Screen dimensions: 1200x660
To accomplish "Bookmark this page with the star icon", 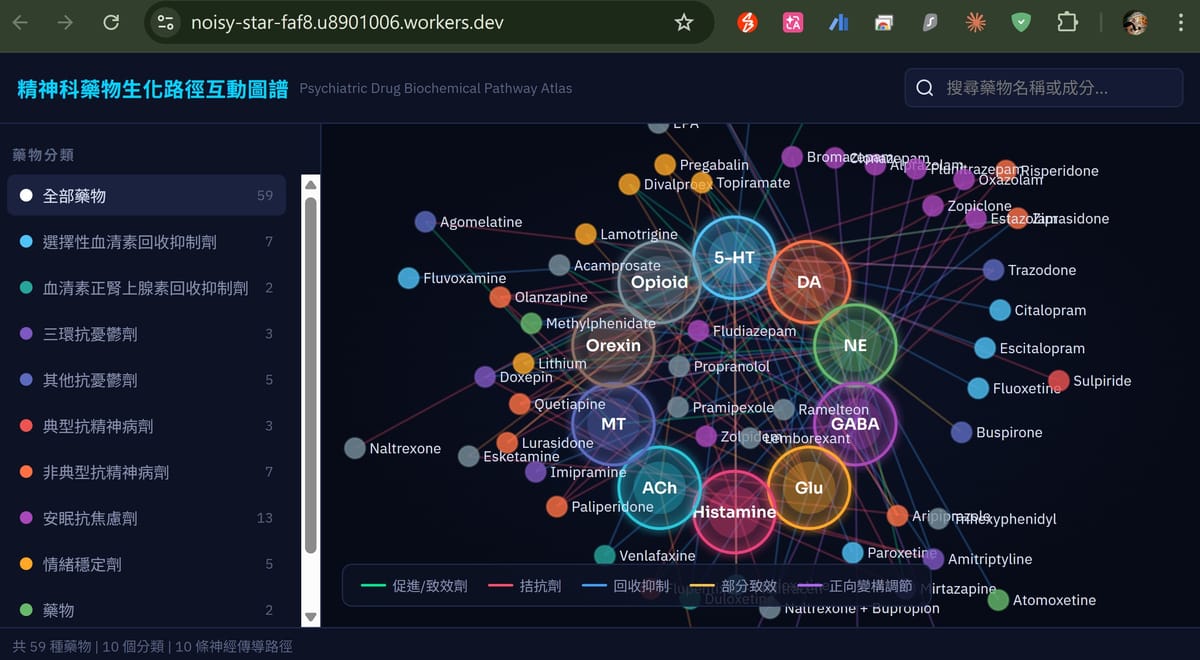I will pyautogui.click(x=684, y=22).
